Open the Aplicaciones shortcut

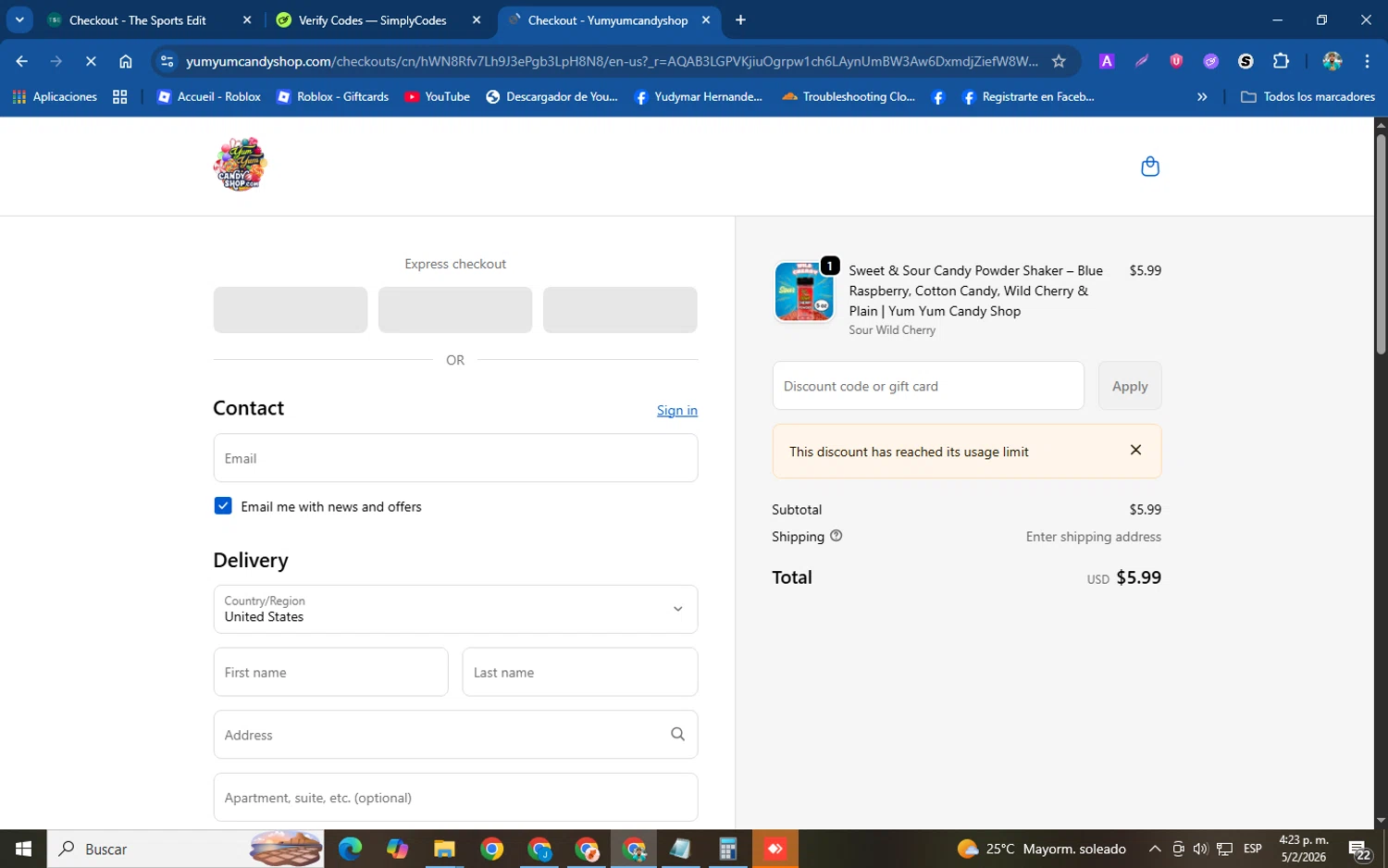click(x=55, y=96)
